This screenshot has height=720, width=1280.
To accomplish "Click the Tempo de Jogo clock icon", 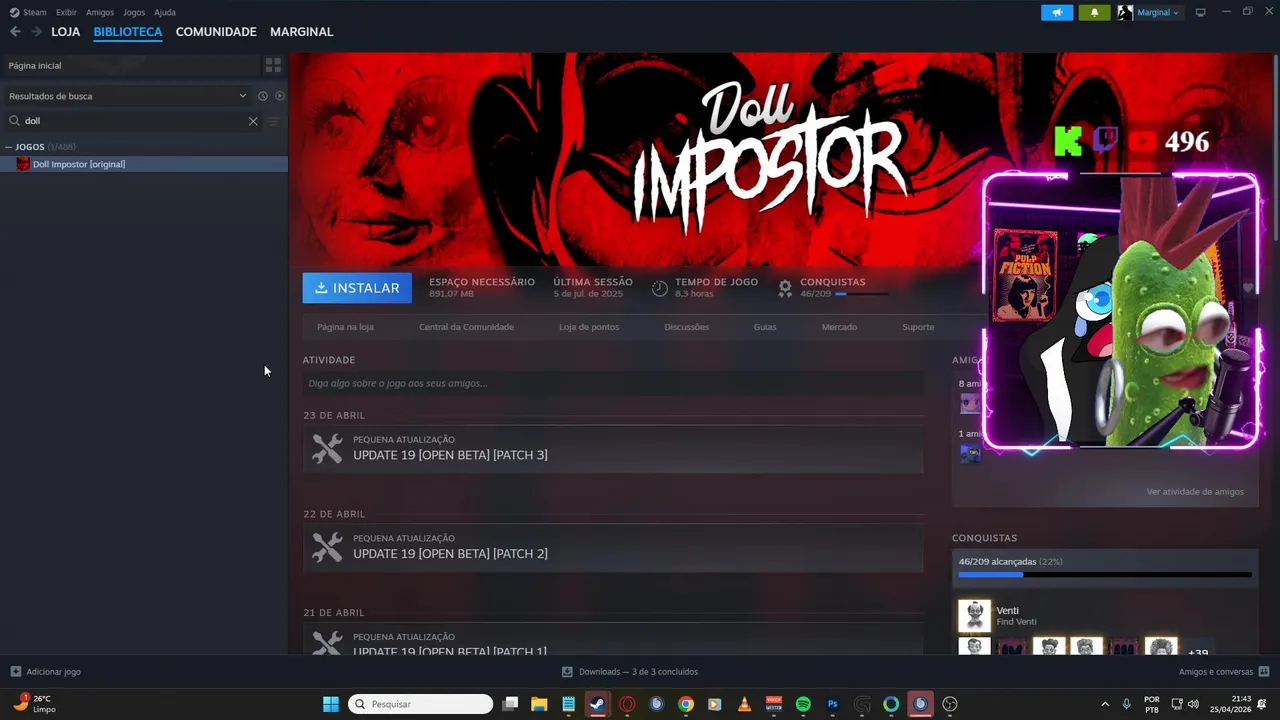I will point(660,288).
